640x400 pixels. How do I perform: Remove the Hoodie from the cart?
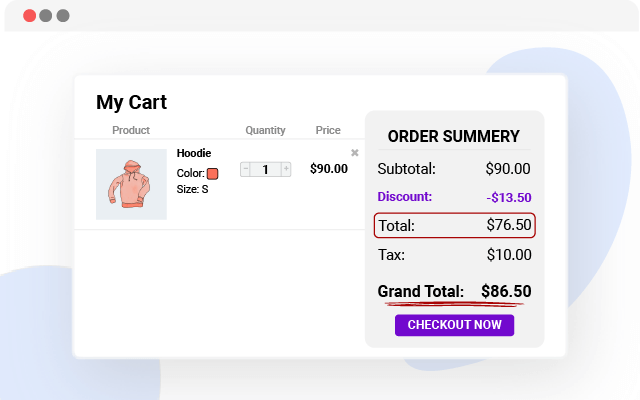pyautogui.click(x=355, y=153)
